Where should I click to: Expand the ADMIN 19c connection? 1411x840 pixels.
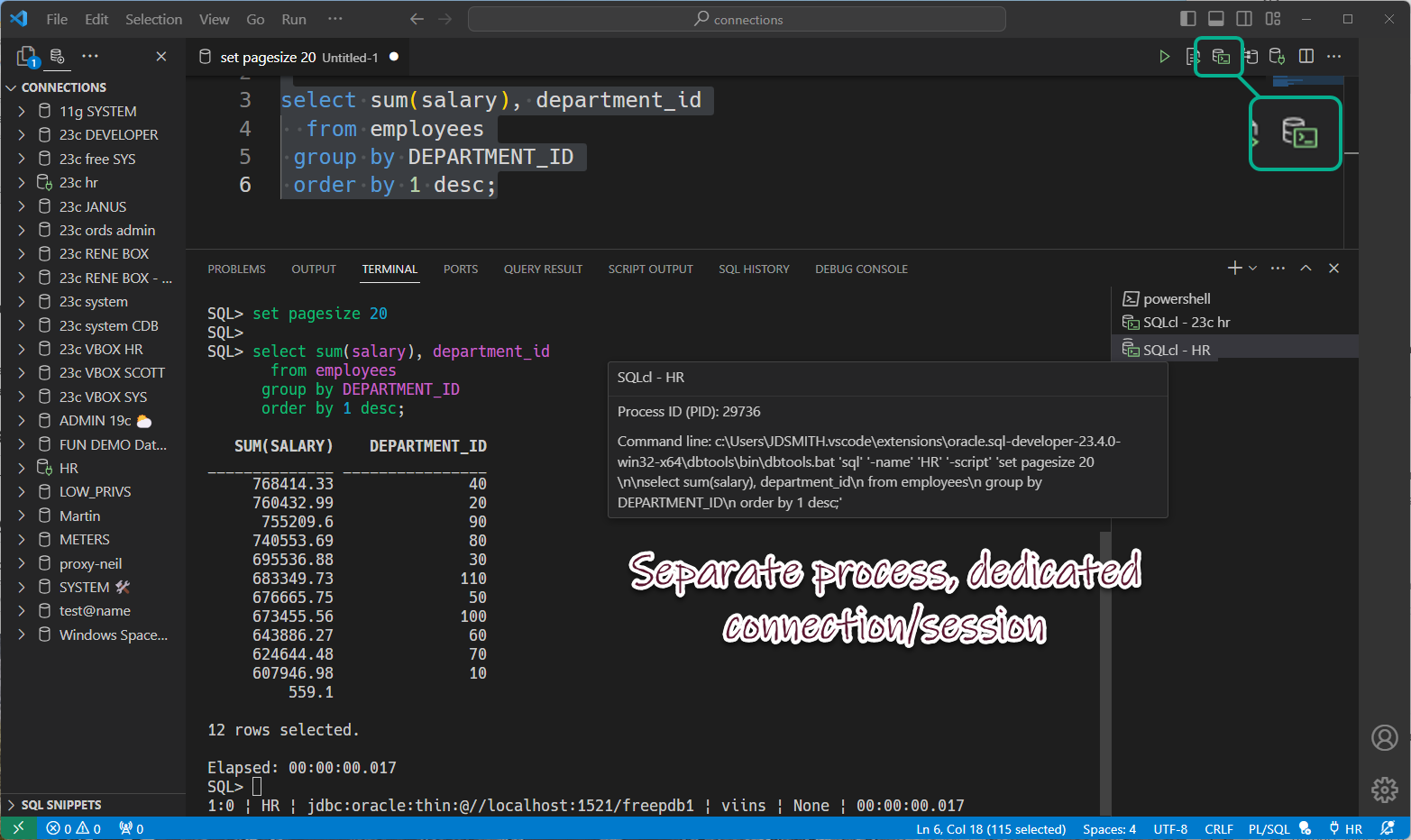[x=22, y=420]
